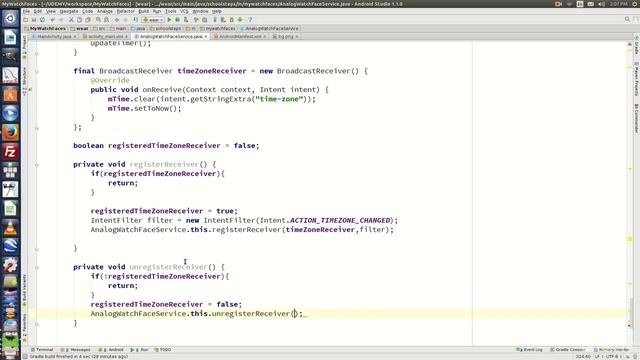Click the line:column indicator in status bar

583,357
